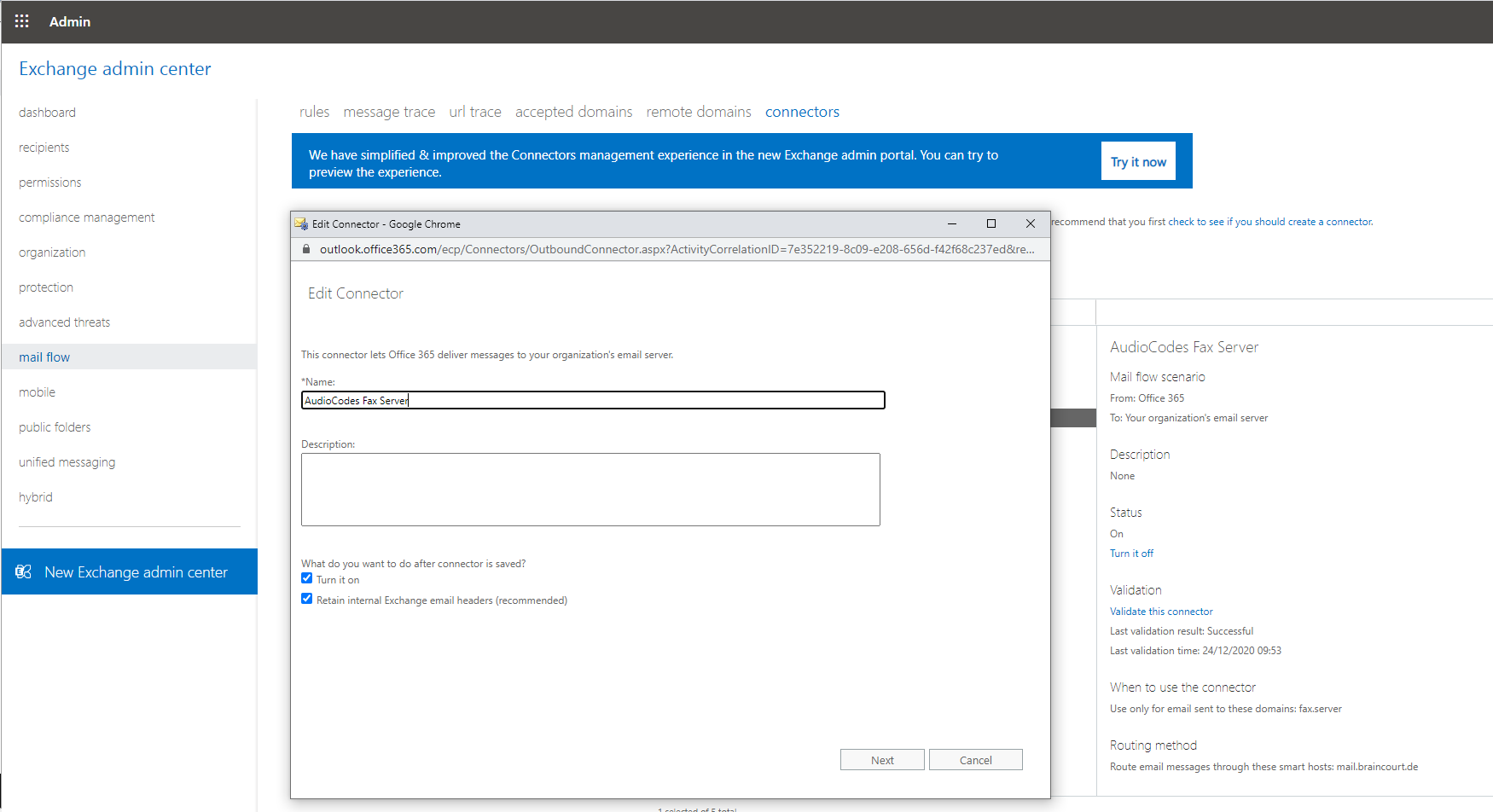Viewport: 1493px width, 812px height.
Task: Uncheck the Turn it on checkbox
Action: (x=307, y=578)
